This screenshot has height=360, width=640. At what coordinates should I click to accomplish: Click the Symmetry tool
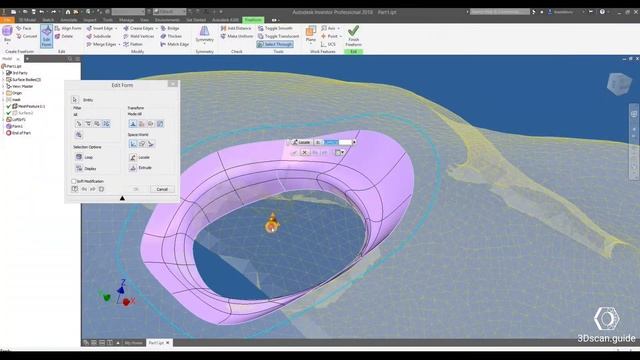click(x=204, y=34)
